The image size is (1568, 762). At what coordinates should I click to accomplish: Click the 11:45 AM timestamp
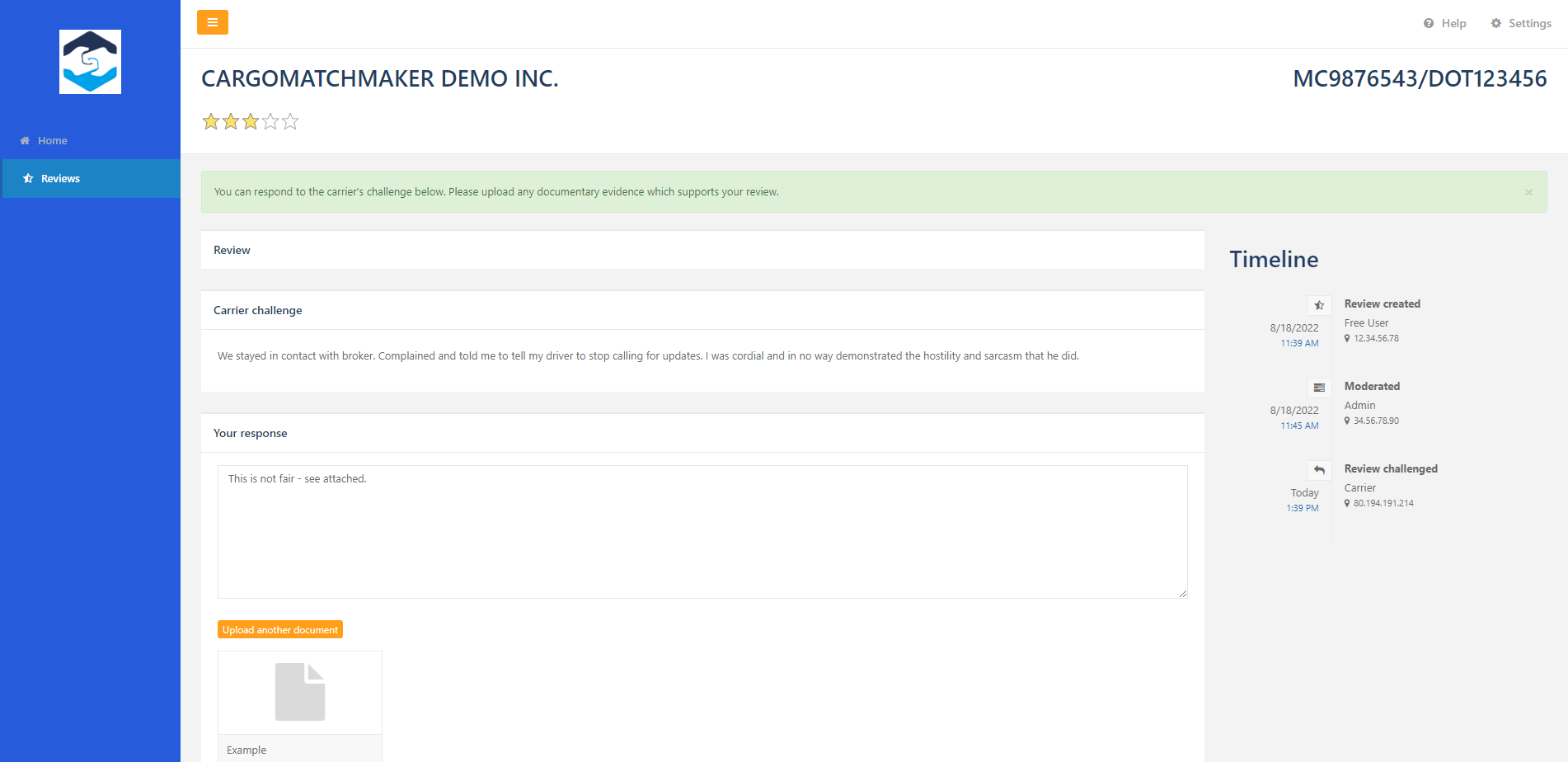1299,426
